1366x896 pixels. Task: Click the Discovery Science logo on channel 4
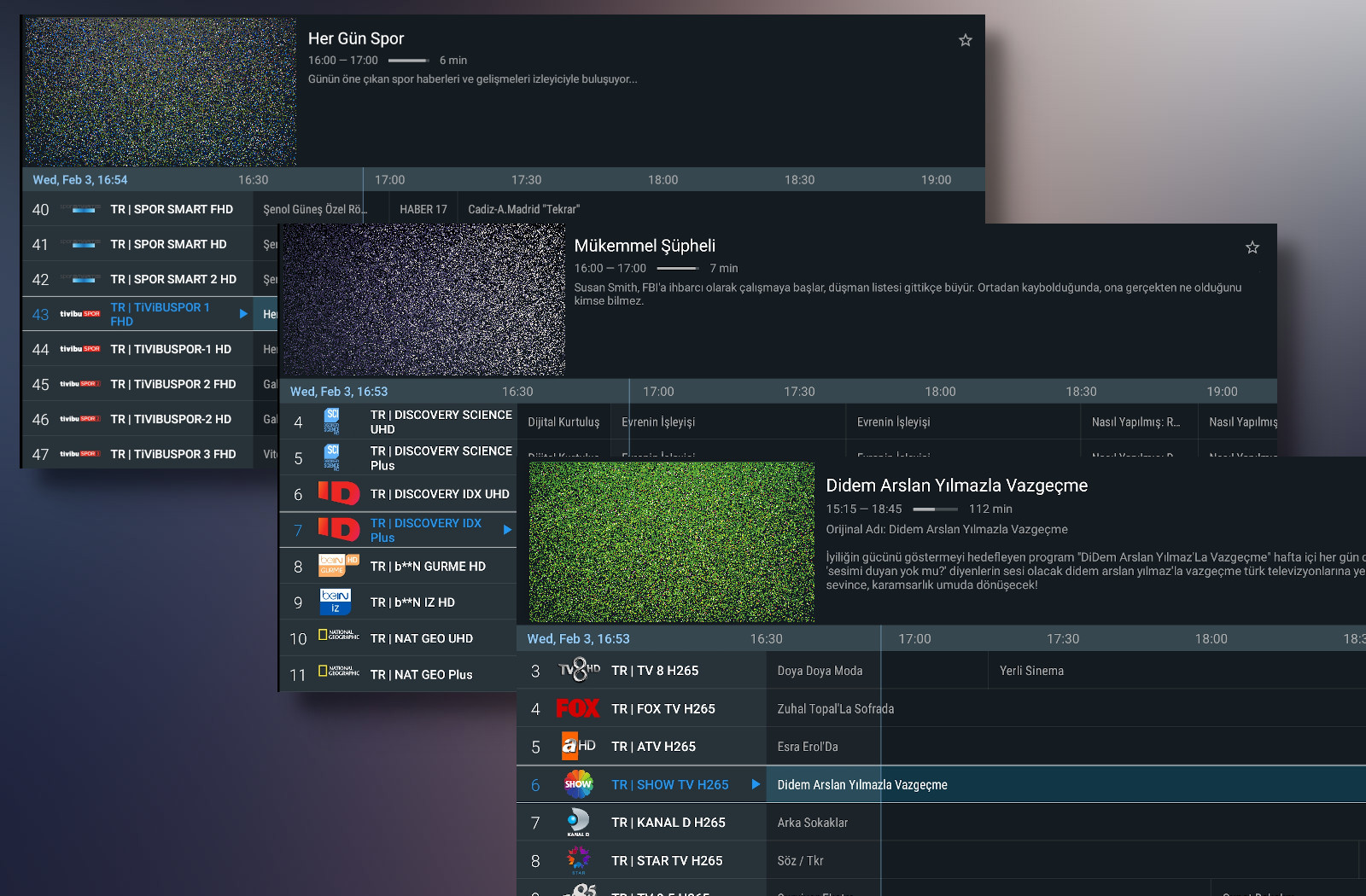tap(334, 422)
